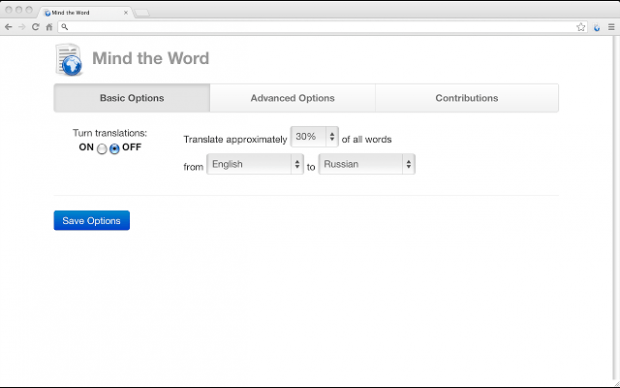Switch to the Advanced Options tab

click(293, 98)
